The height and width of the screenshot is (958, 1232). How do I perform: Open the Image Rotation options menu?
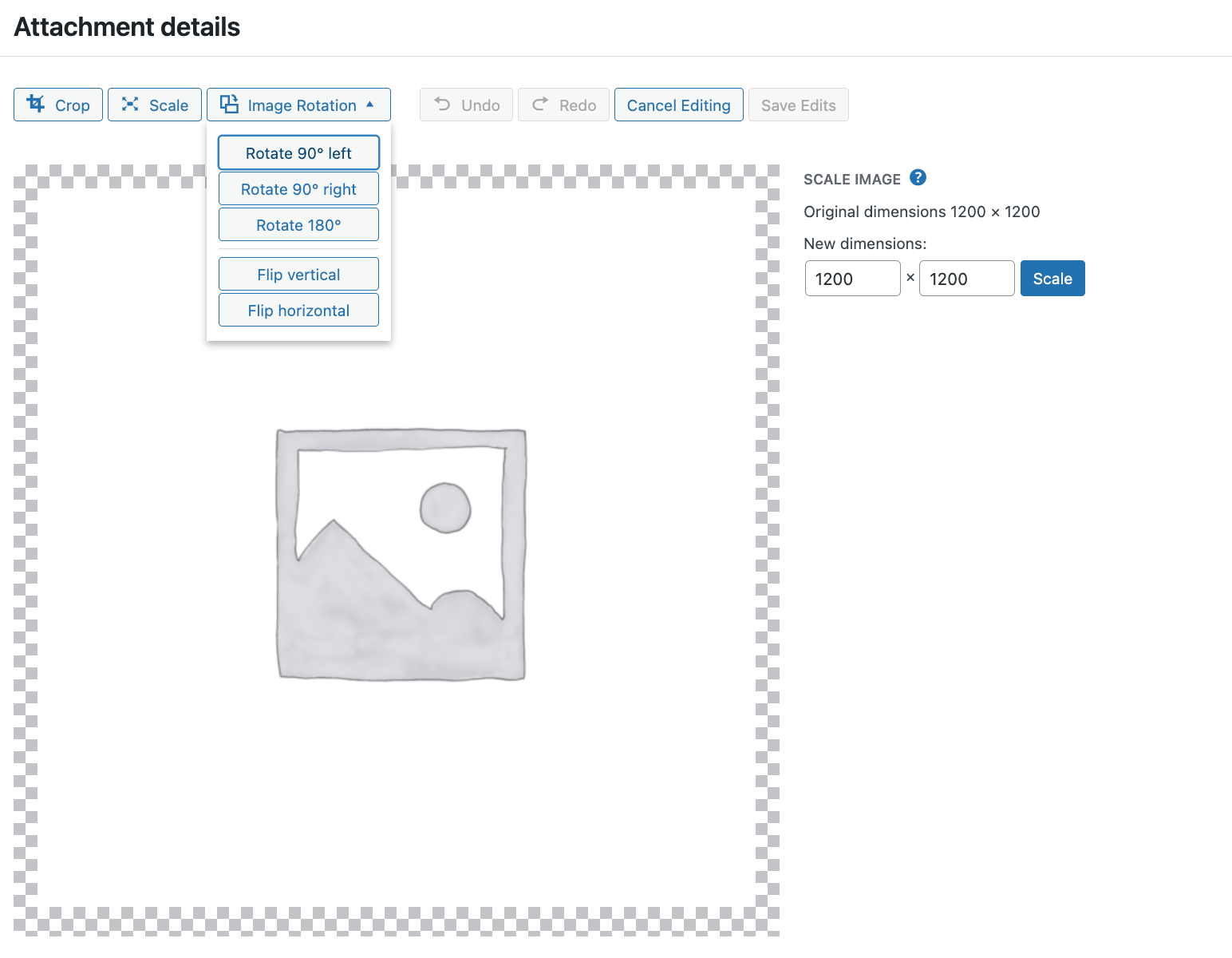(299, 105)
